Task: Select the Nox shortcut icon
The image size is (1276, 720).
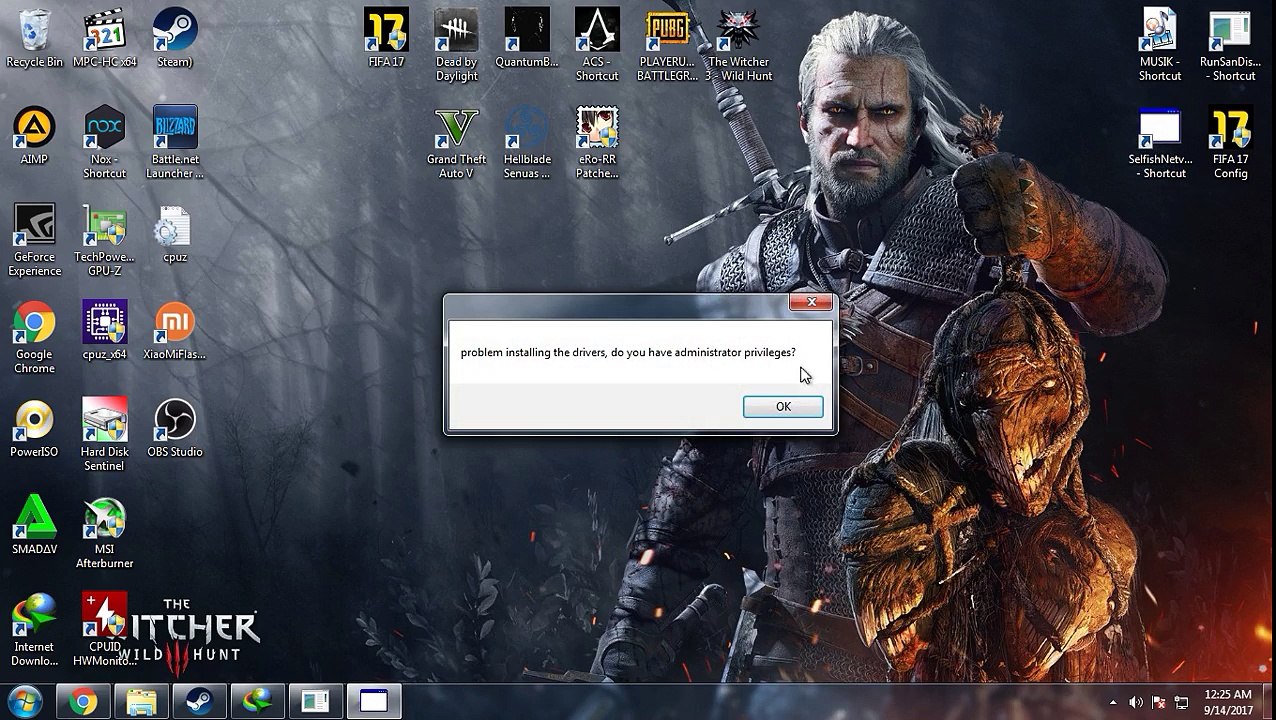Action: [105, 143]
